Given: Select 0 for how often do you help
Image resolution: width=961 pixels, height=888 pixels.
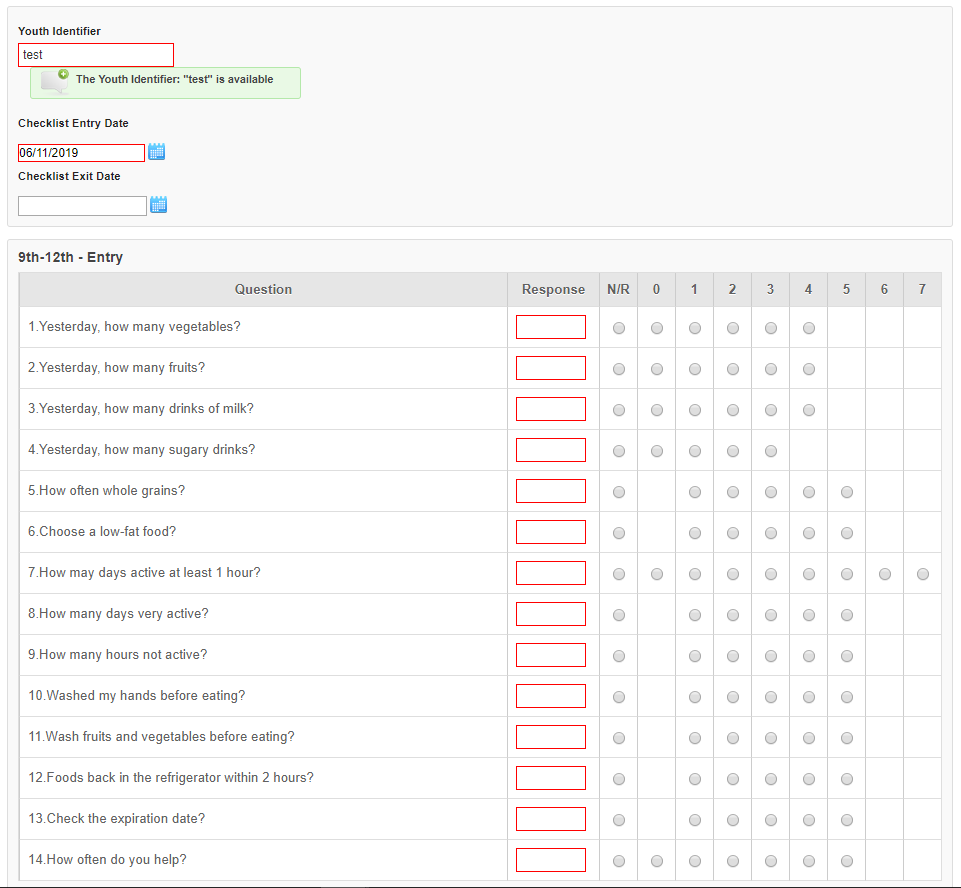Looking at the screenshot, I should tap(657, 861).
